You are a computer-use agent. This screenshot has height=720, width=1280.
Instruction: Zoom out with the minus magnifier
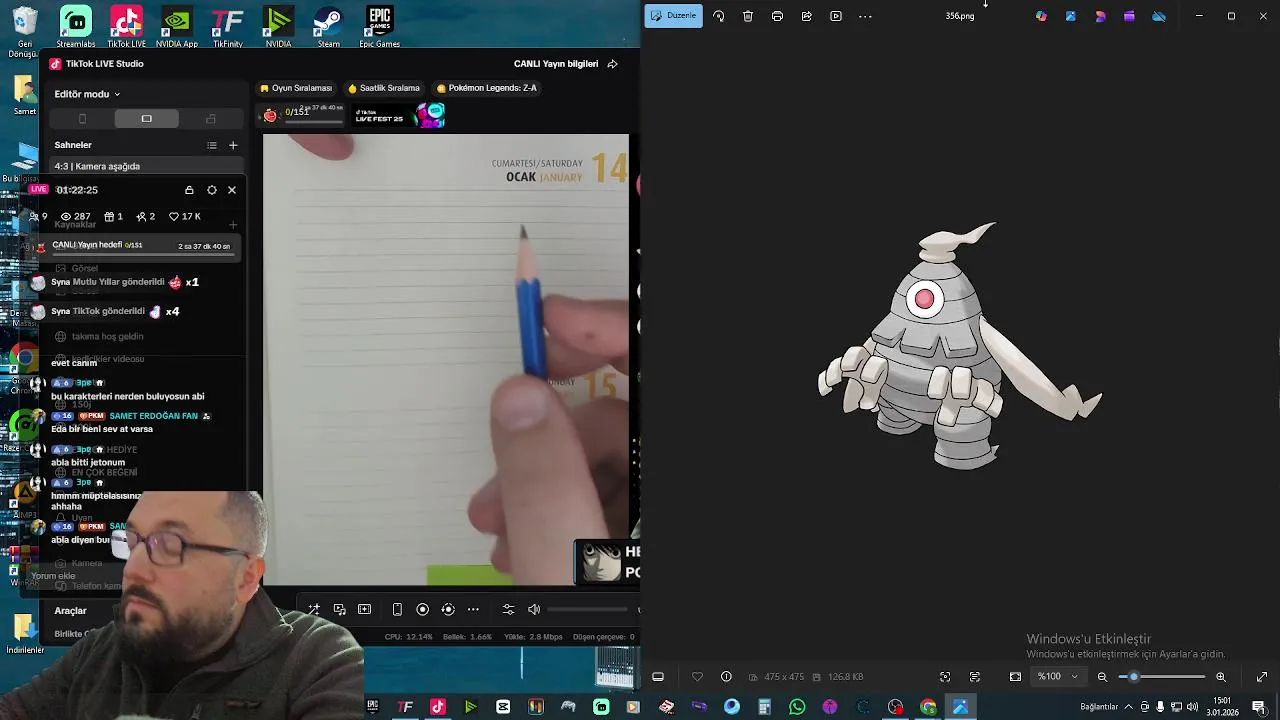click(1102, 677)
